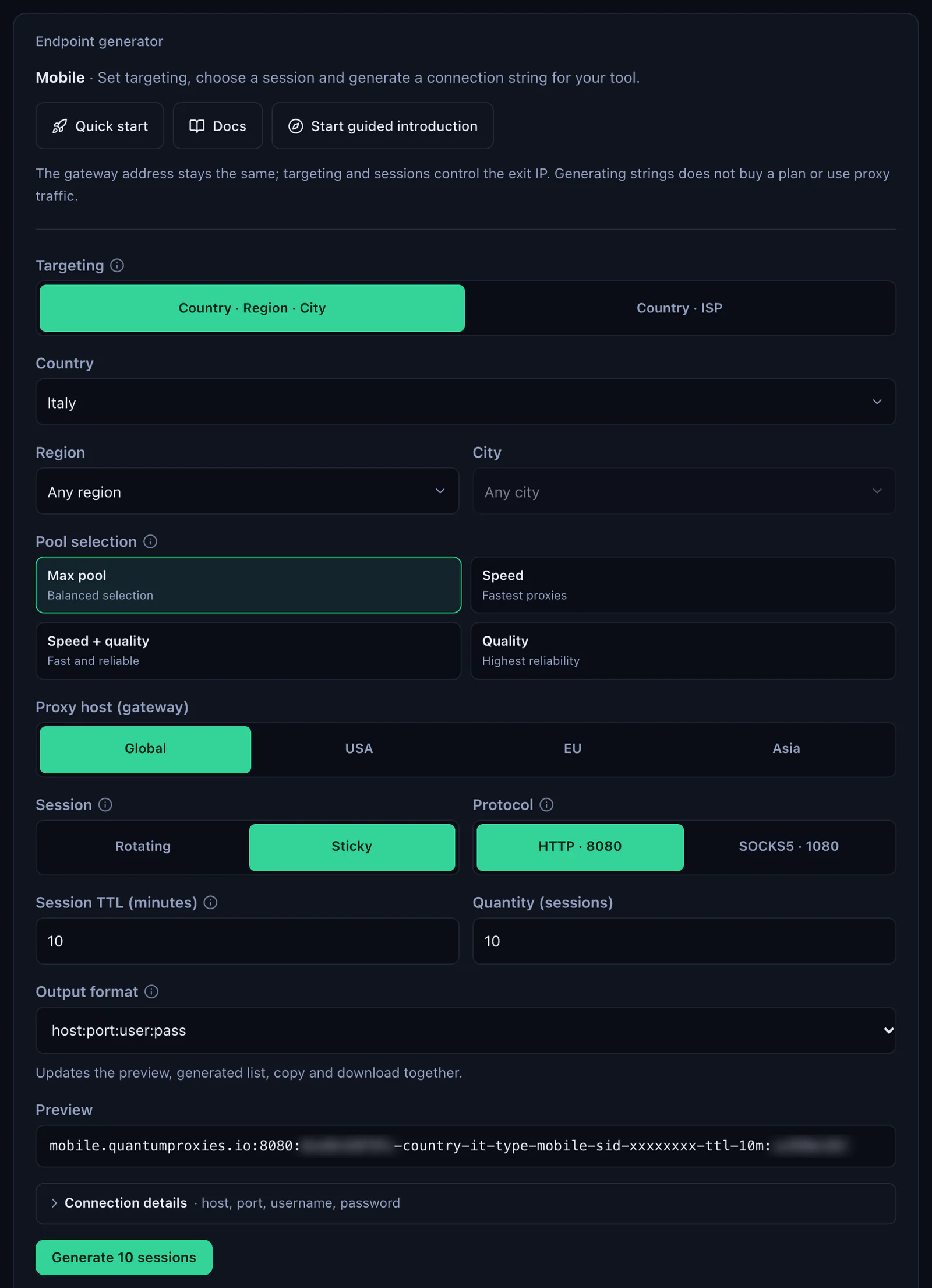
Task: Show the Session TTL info icon
Action: pyautogui.click(x=211, y=902)
